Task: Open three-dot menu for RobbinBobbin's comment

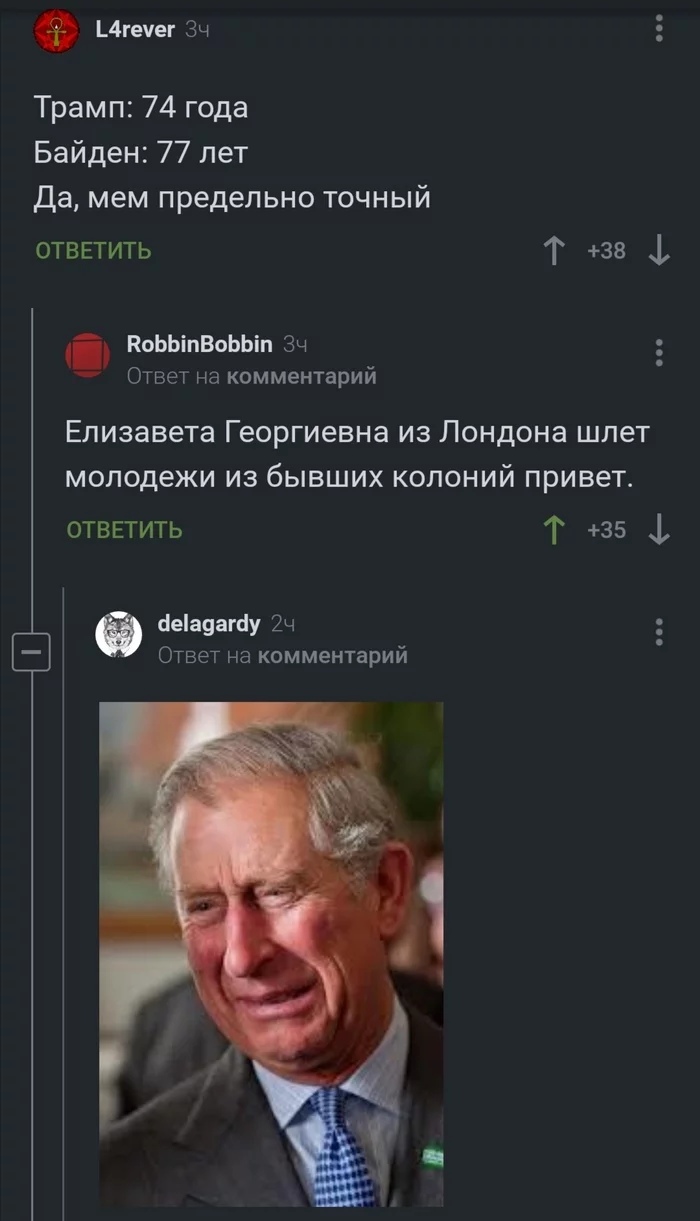Action: click(x=659, y=352)
